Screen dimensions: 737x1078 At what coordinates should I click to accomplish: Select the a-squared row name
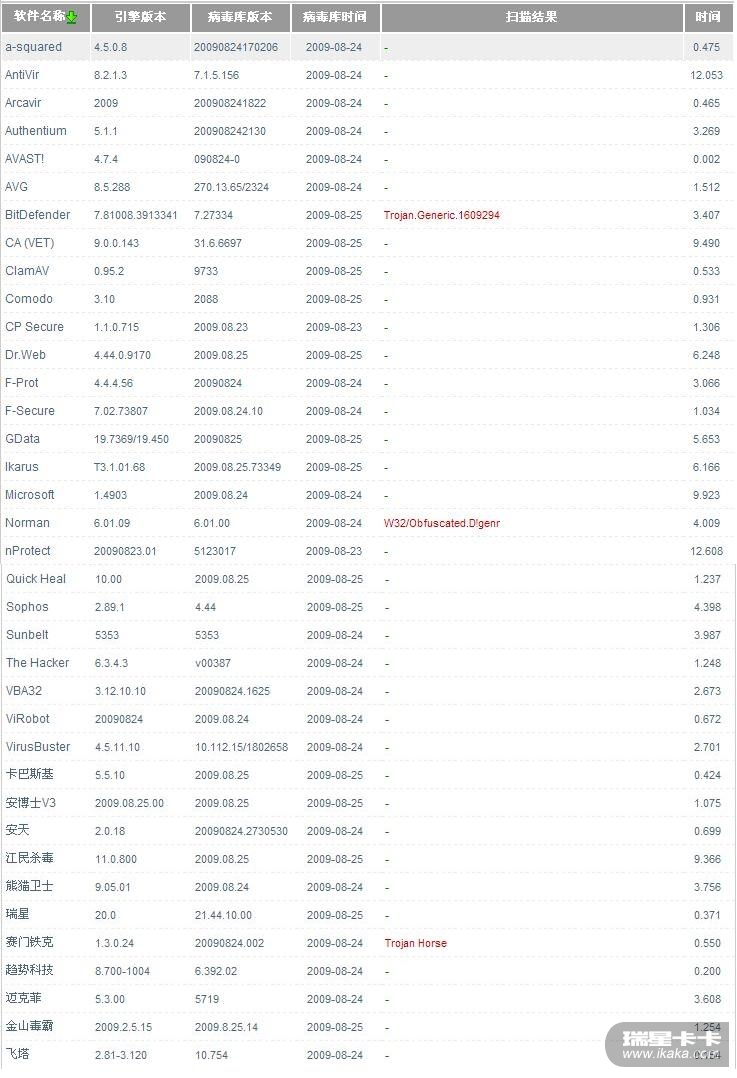tap(33, 47)
